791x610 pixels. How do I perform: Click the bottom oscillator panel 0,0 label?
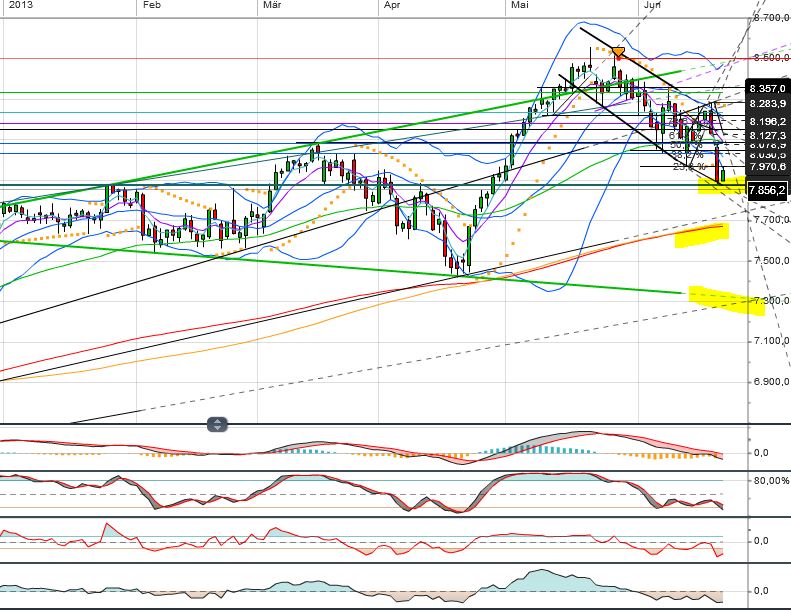point(761,591)
